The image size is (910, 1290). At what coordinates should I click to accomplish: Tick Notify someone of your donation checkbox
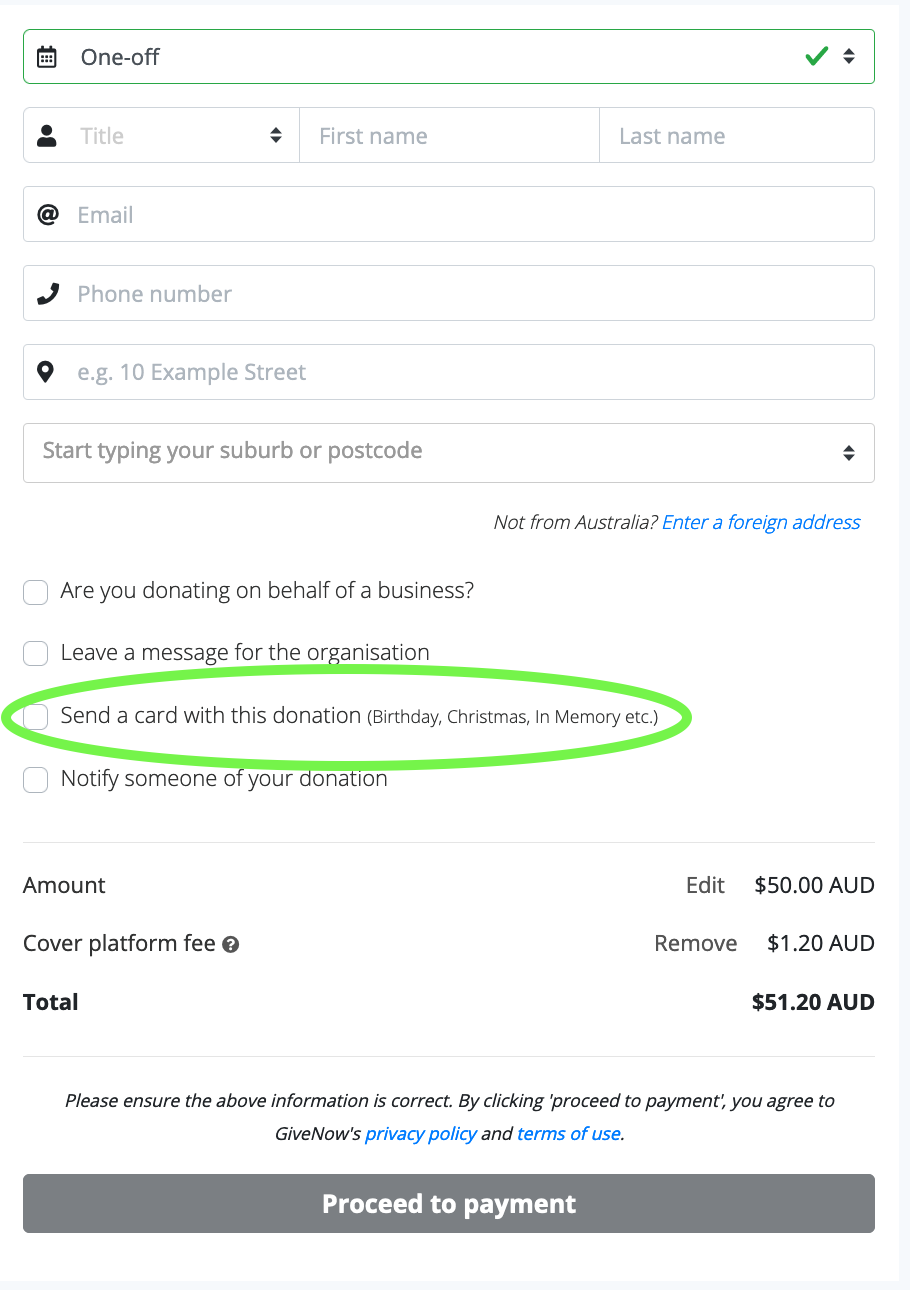click(x=36, y=780)
